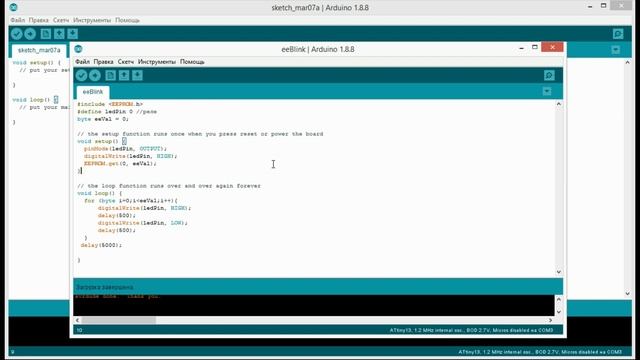Screen dimensions: 640x360
Task: Click horizontal scroll left arrow in eeBlink
Action: (x=78, y=320)
